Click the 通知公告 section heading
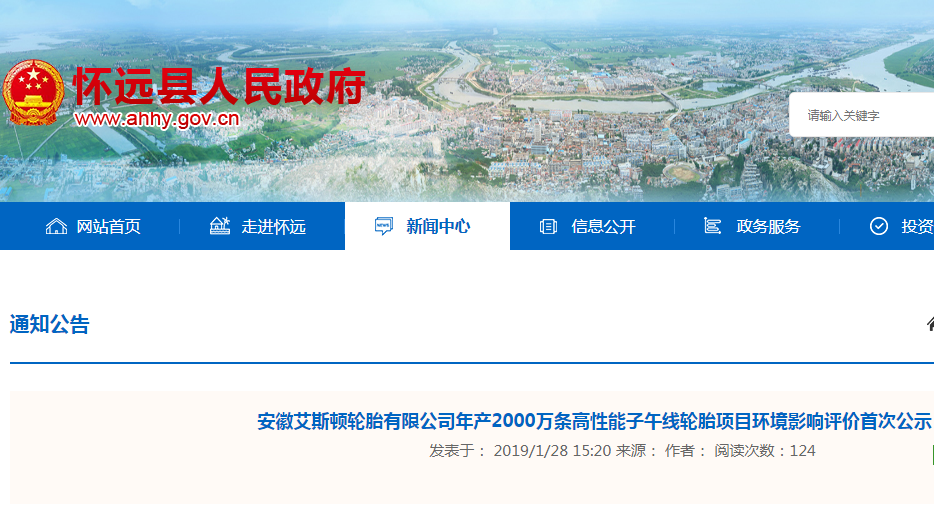Image resolution: width=934 pixels, height=513 pixels. (49, 325)
